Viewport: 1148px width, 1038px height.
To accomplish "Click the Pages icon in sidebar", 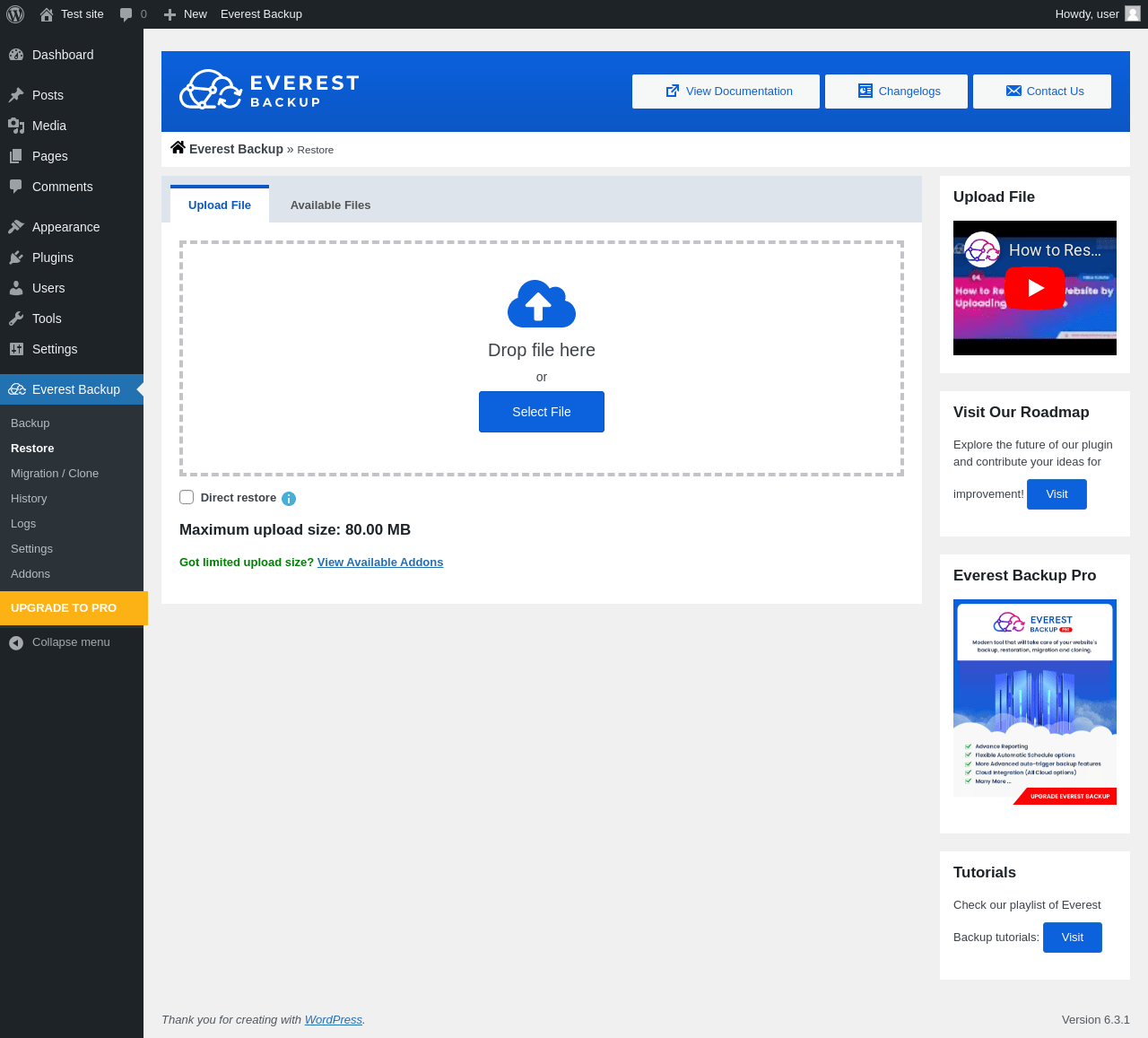I will click(16, 156).
